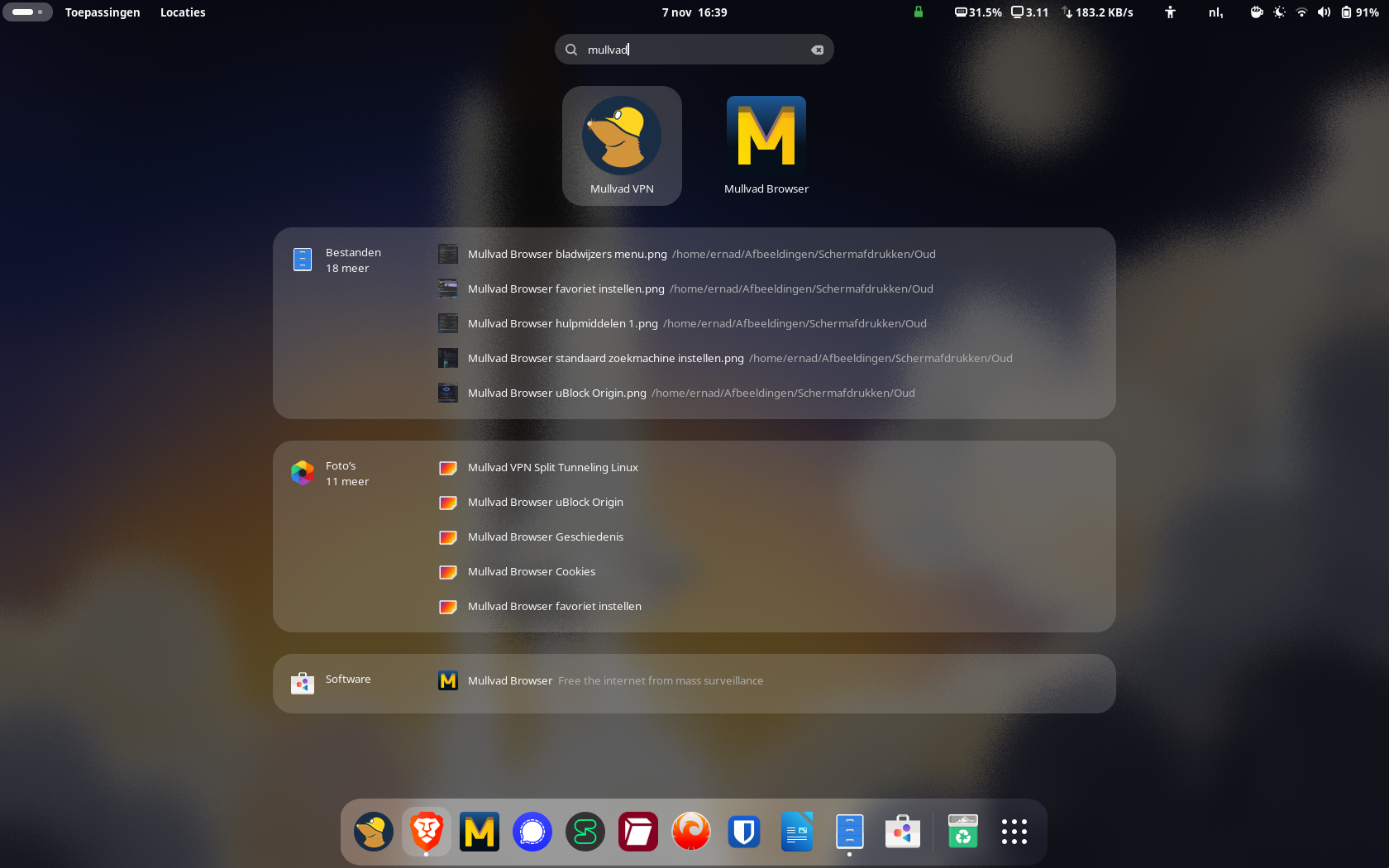Click the search field containing mullvad
This screenshot has height=868, width=1389.
click(694, 50)
